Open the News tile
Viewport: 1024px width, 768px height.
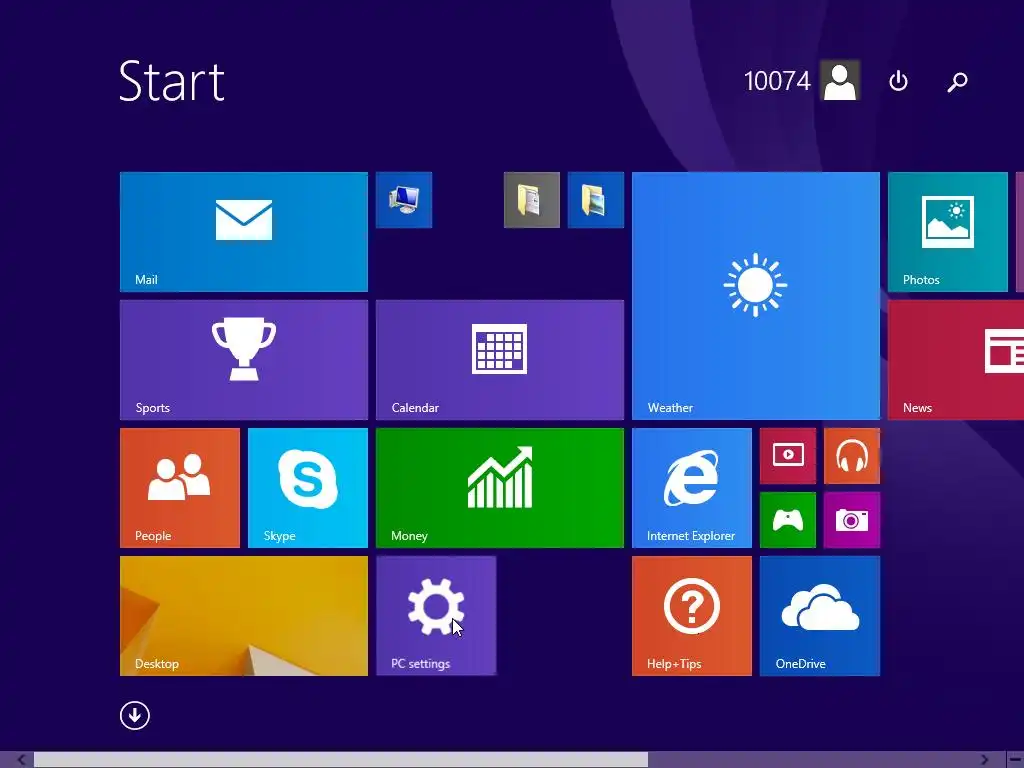click(956, 360)
